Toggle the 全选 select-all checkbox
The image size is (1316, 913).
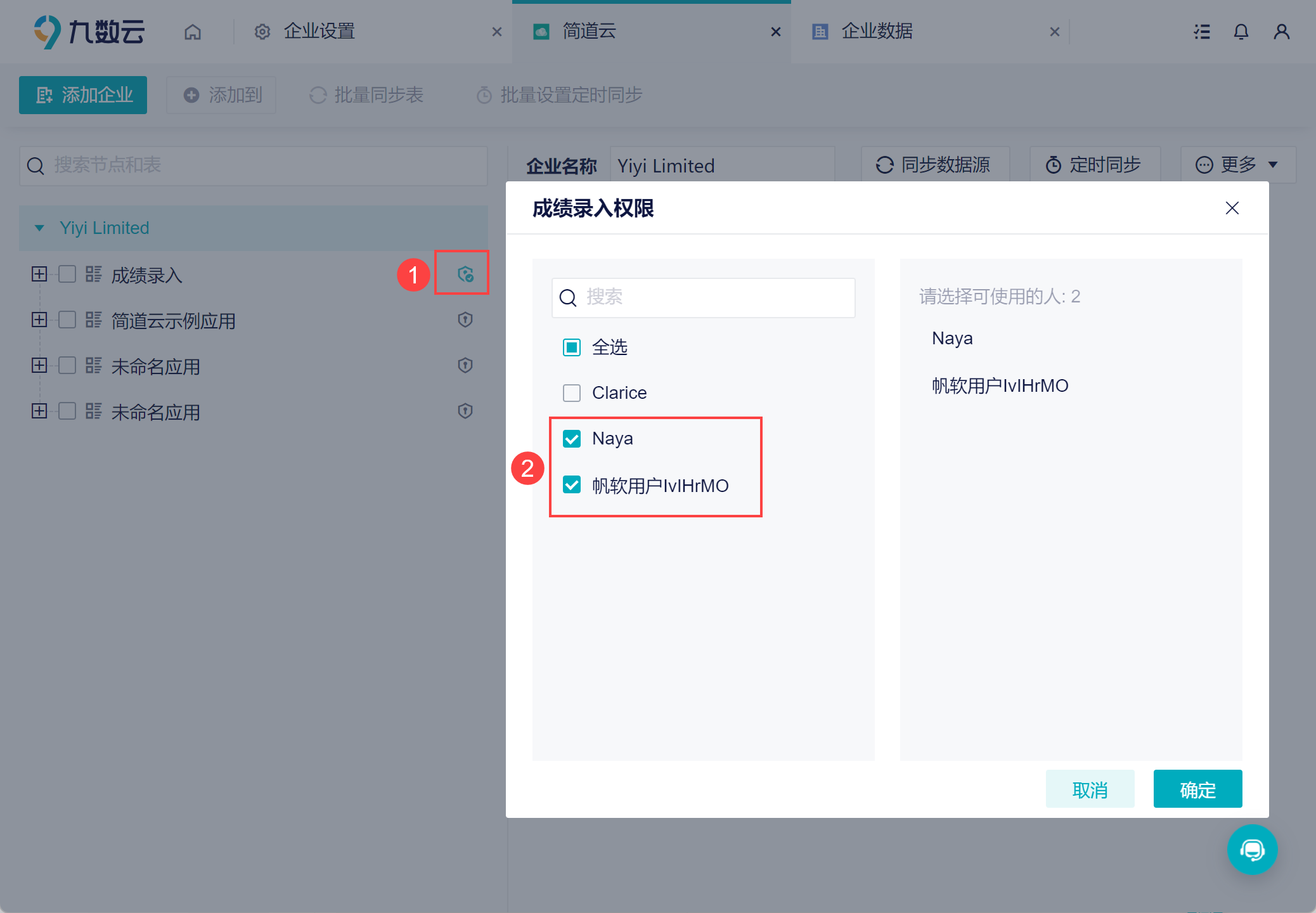coord(572,347)
